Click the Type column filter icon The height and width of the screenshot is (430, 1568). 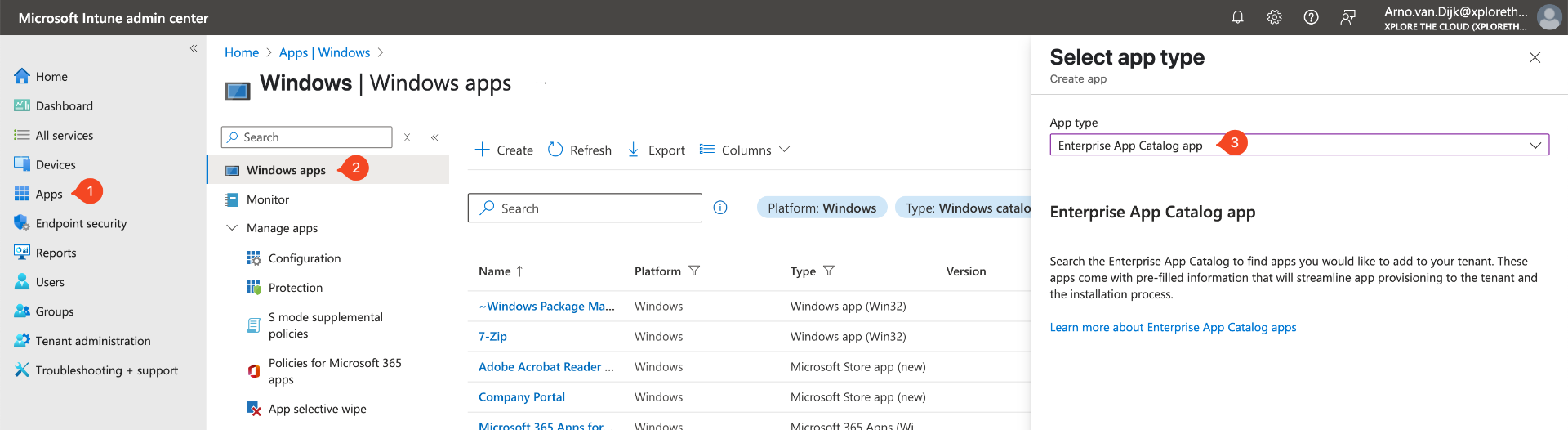click(829, 271)
